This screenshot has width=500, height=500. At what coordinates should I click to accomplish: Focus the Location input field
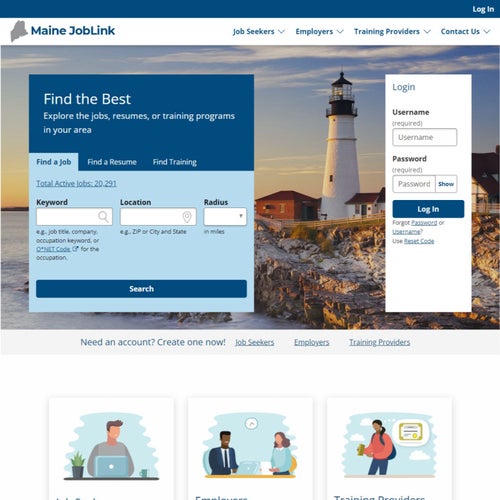coord(158,217)
